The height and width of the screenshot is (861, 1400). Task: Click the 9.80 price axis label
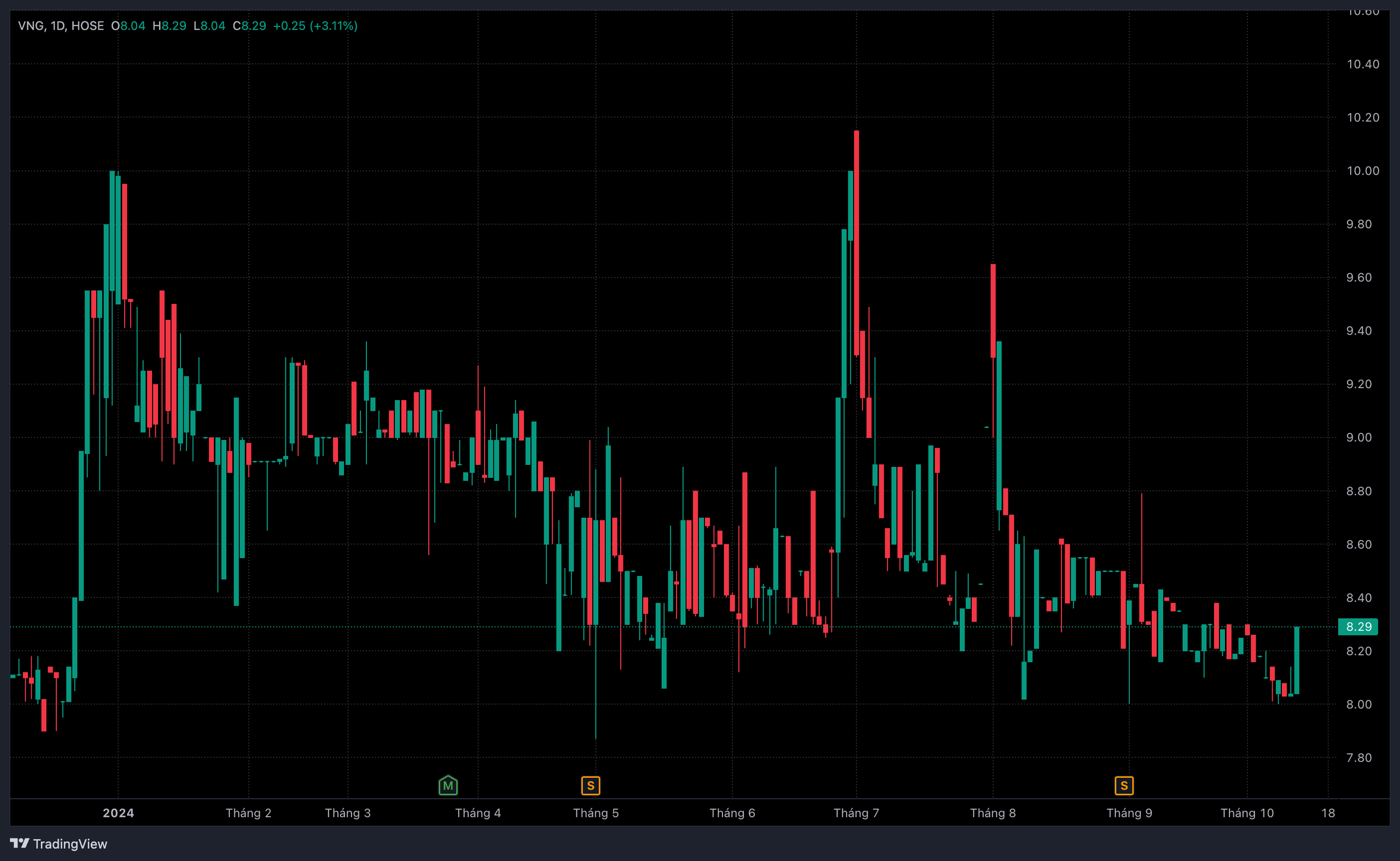coord(1359,224)
